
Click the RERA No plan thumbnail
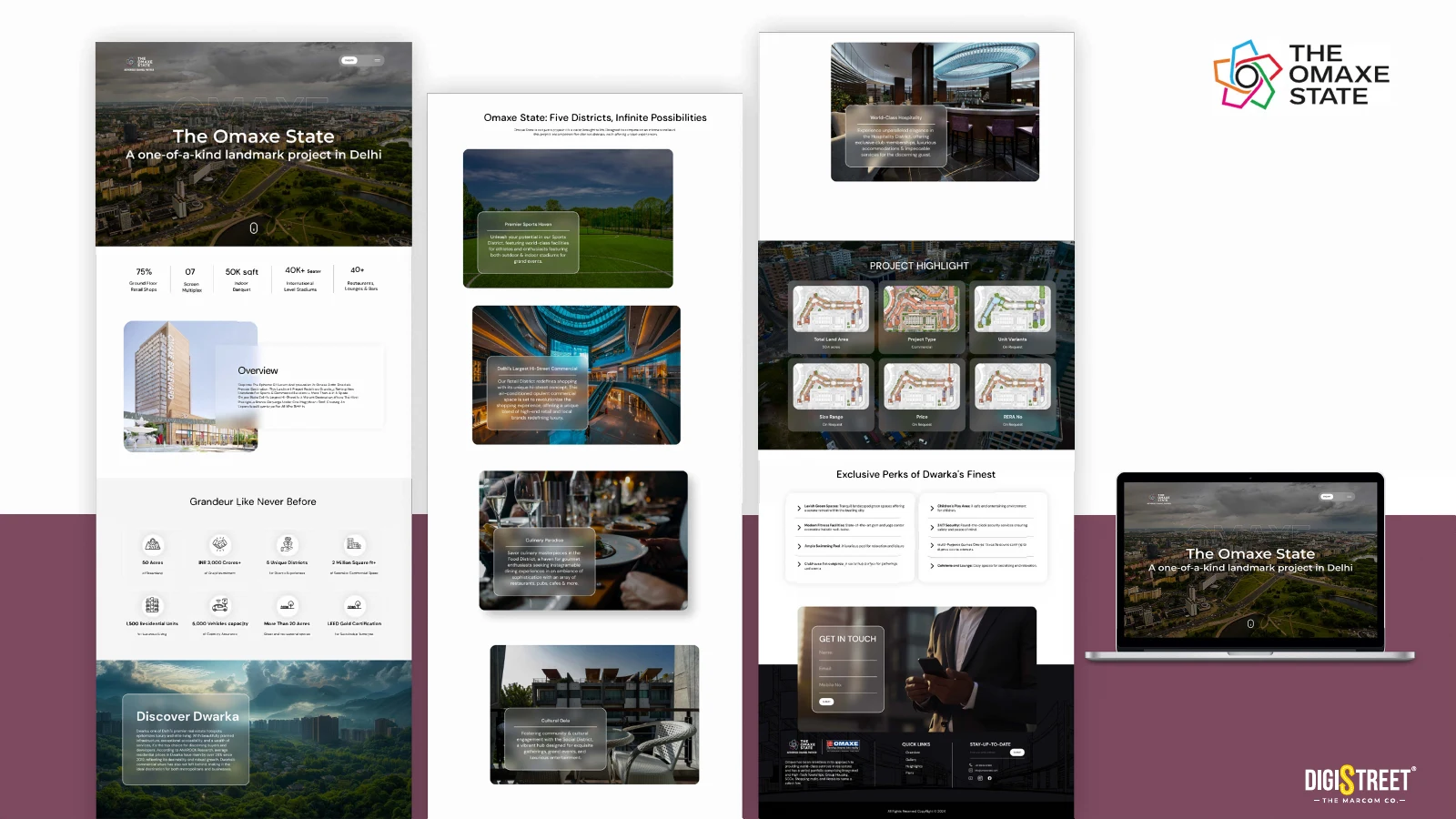tap(1013, 385)
